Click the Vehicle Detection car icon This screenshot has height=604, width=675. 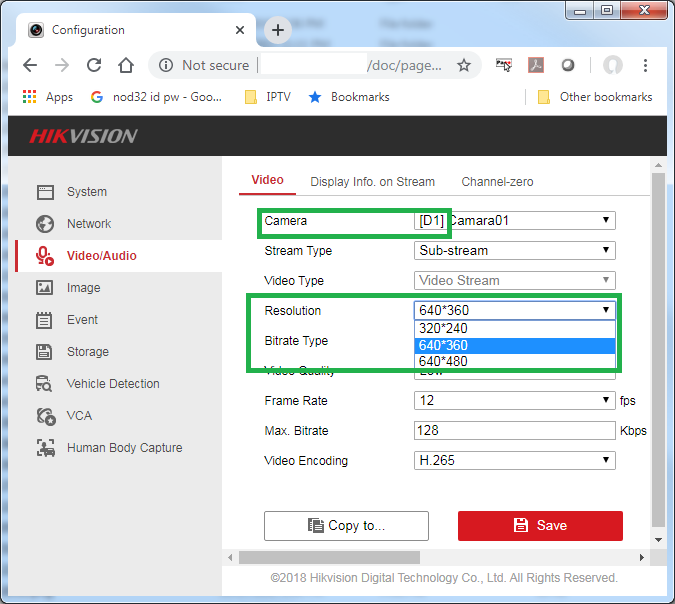click(x=44, y=384)
